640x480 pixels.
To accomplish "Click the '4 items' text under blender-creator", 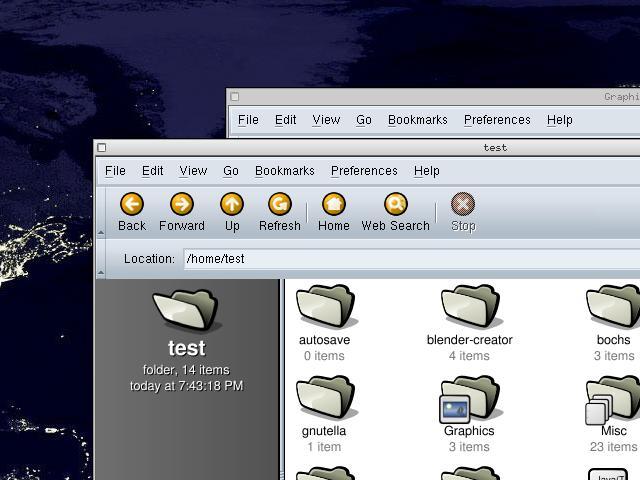I will coord(469,356).
